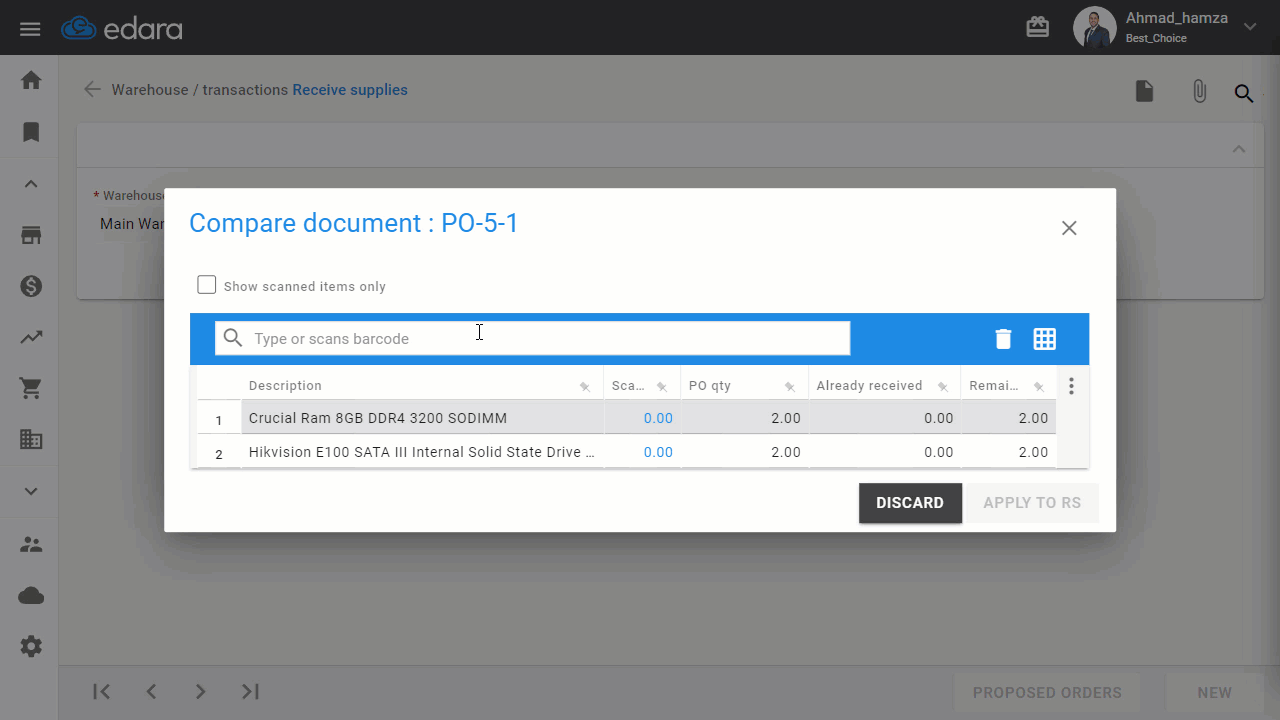Open the gift box icon in header
Image resolution: width=1280 pixels, height=720 pixels.
pyautogui.click(x=1038, y=28)
